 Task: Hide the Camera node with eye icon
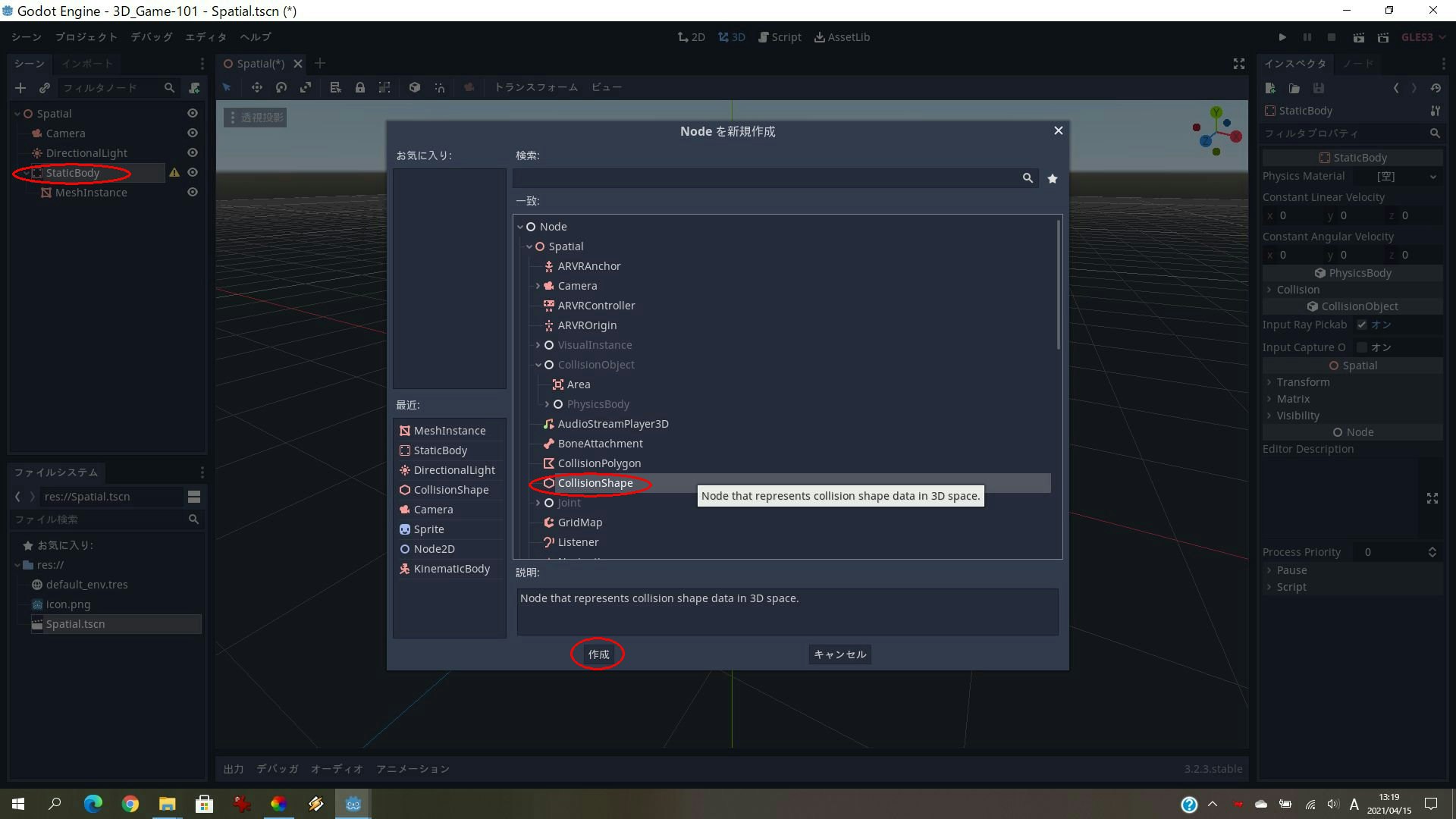193,133
